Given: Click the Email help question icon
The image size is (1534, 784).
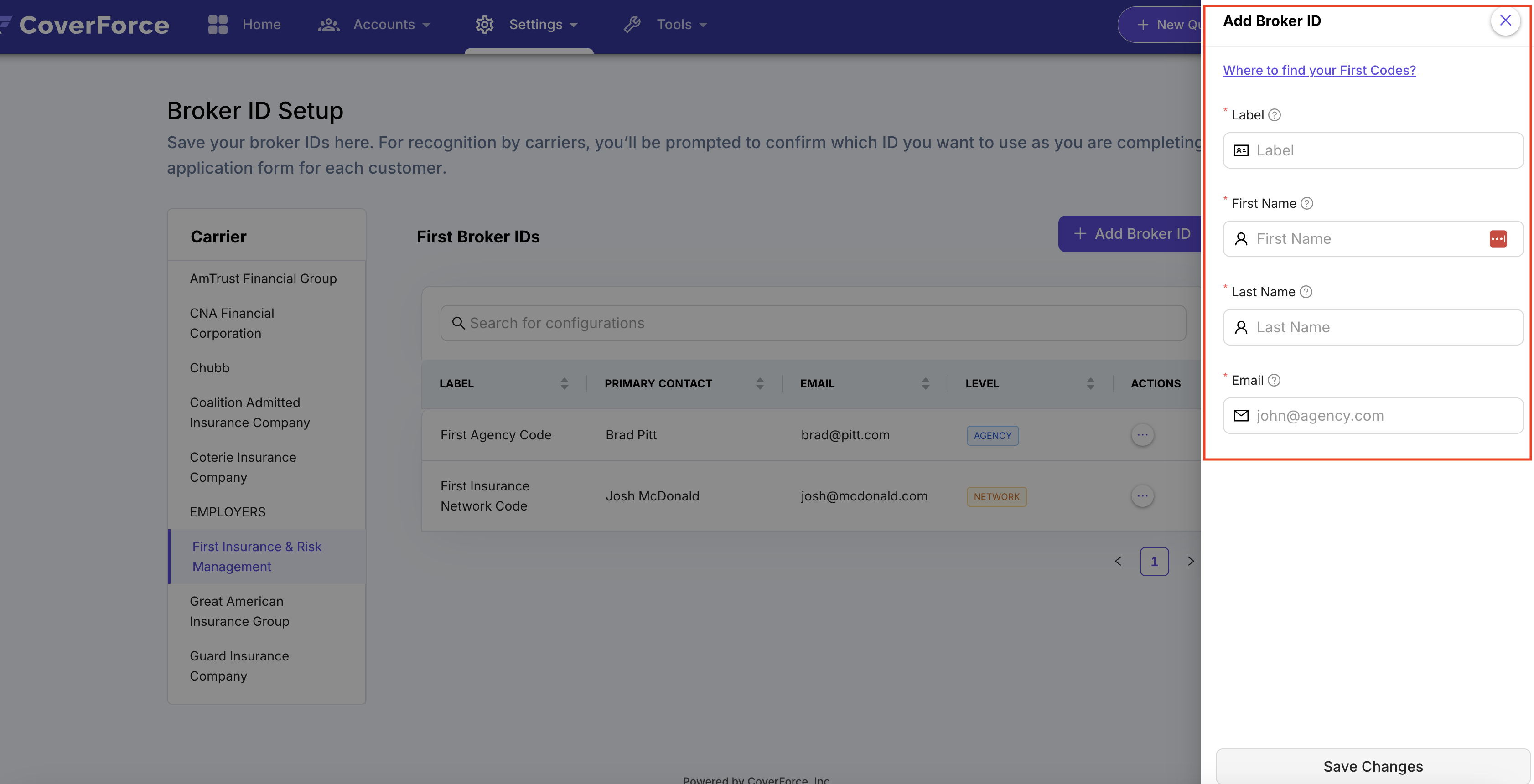Looking at the screenshot, I should coord(1274,381).
